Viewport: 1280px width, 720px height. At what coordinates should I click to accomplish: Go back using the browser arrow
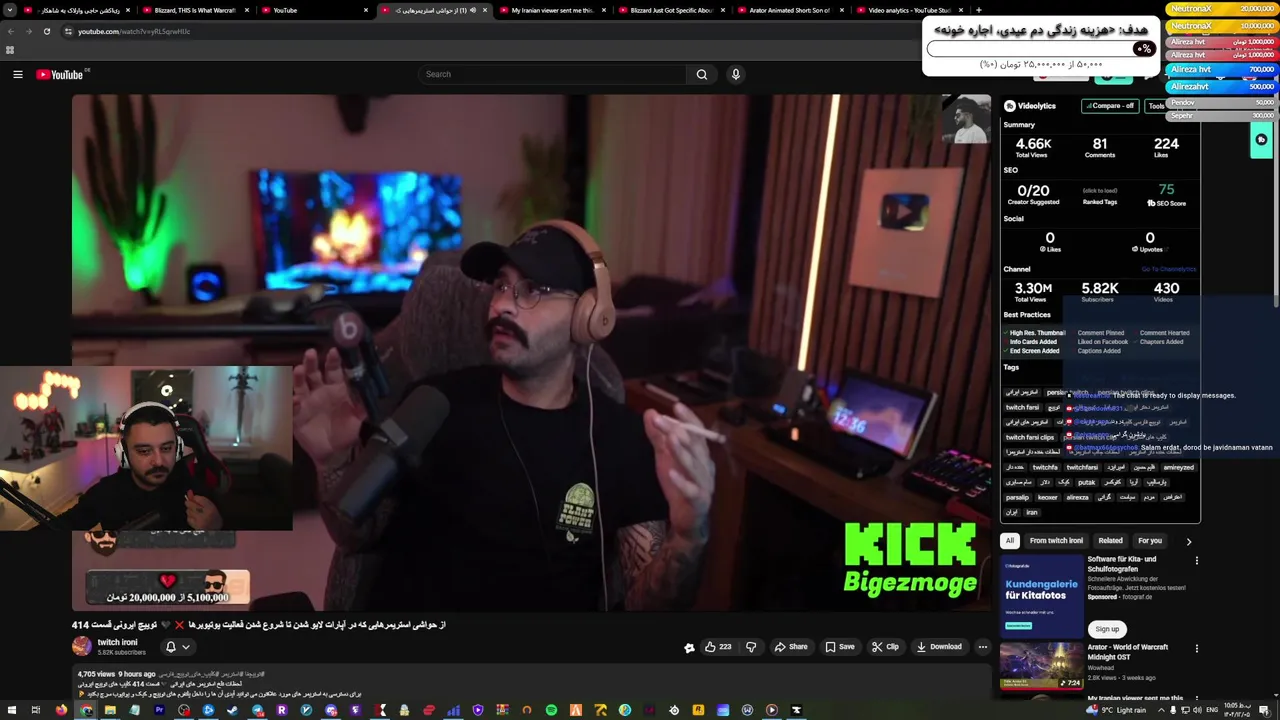click(x=10, y=31)
